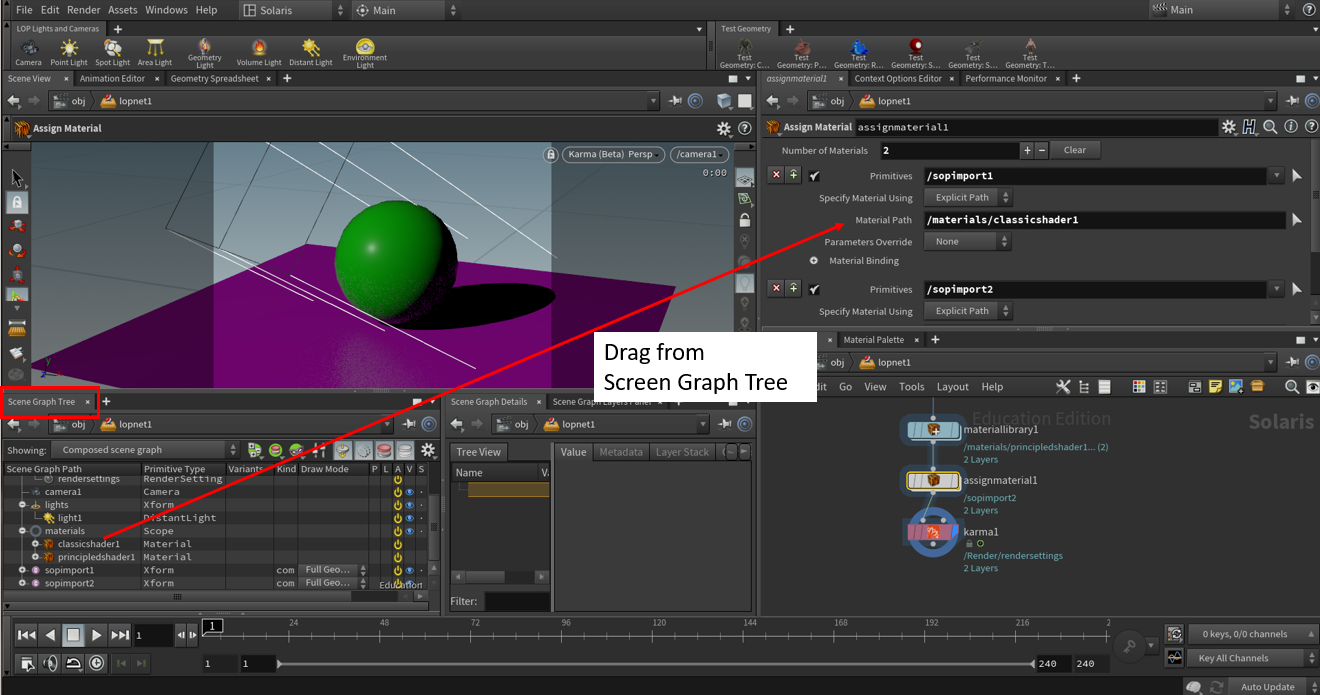Open the Specify Material Using Explicit Path dropdown
The width and height of the screenshot is (1320, 695).
967,198
